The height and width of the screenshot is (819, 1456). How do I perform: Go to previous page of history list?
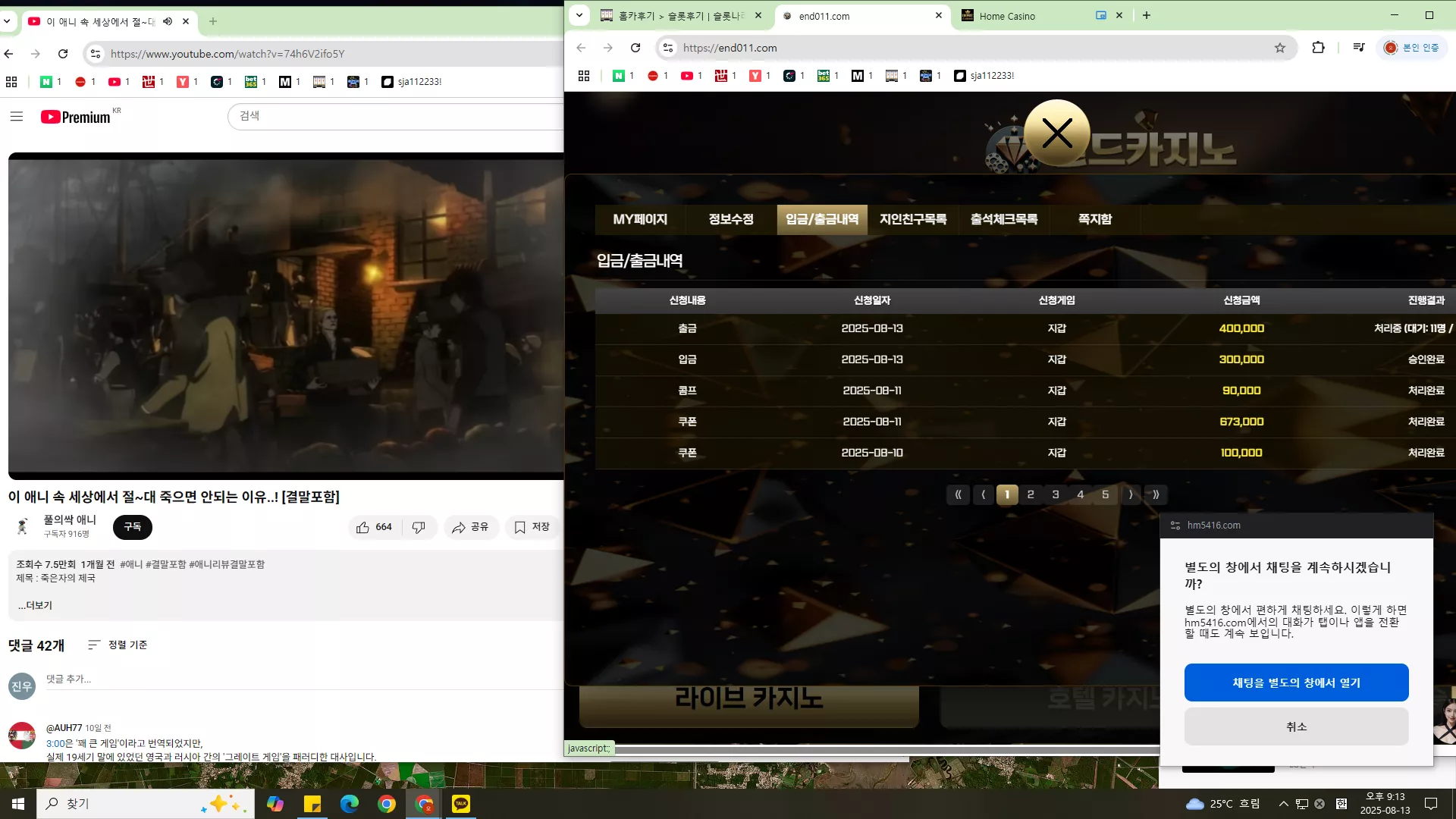984,495
